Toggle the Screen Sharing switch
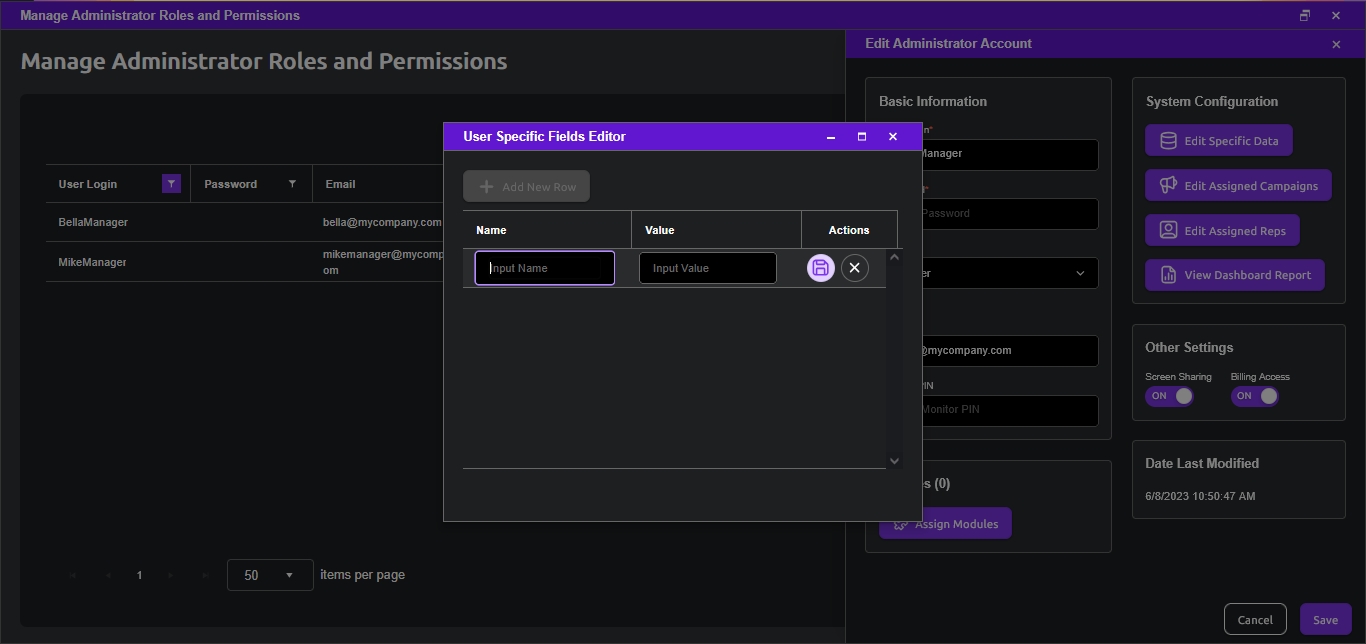Image resolution: width=1366 pixels, height=644 pixels. (1170, 396)
